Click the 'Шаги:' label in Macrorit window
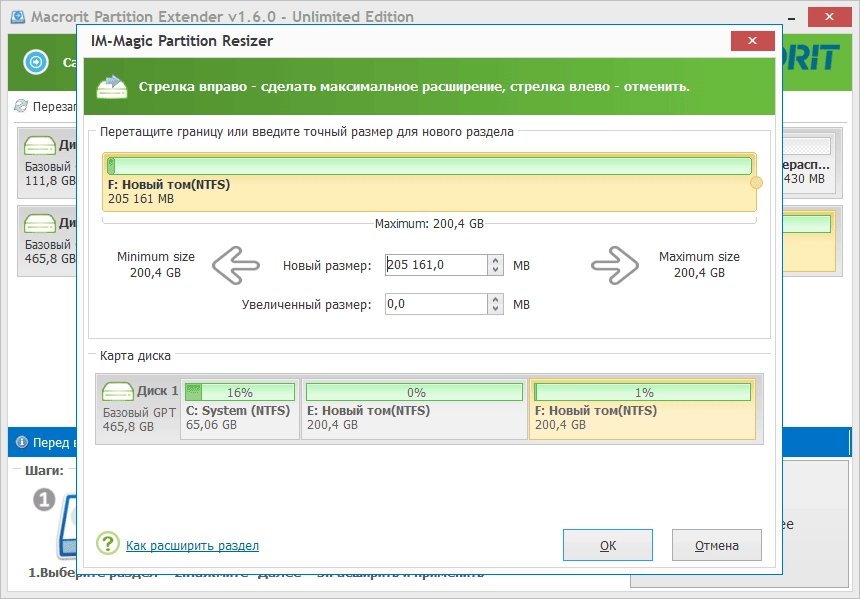 tap(44, 470)
